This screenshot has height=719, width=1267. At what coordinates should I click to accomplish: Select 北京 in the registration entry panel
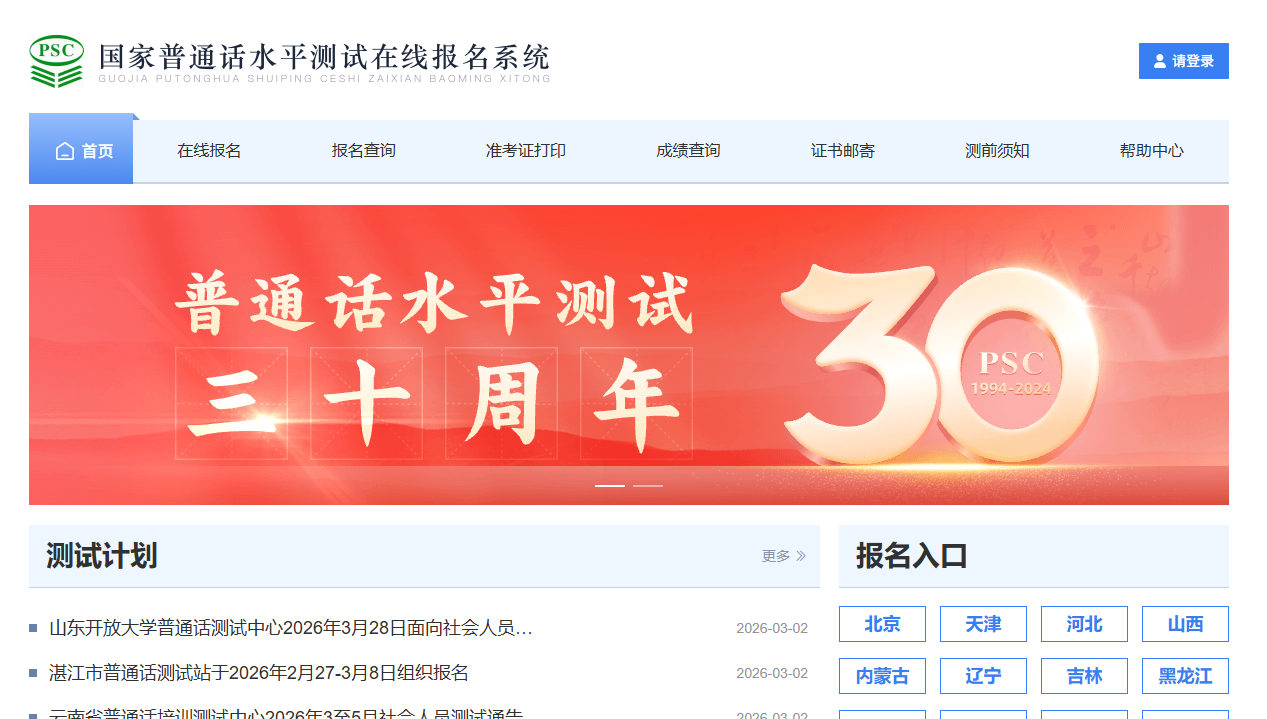pos(882,623)
